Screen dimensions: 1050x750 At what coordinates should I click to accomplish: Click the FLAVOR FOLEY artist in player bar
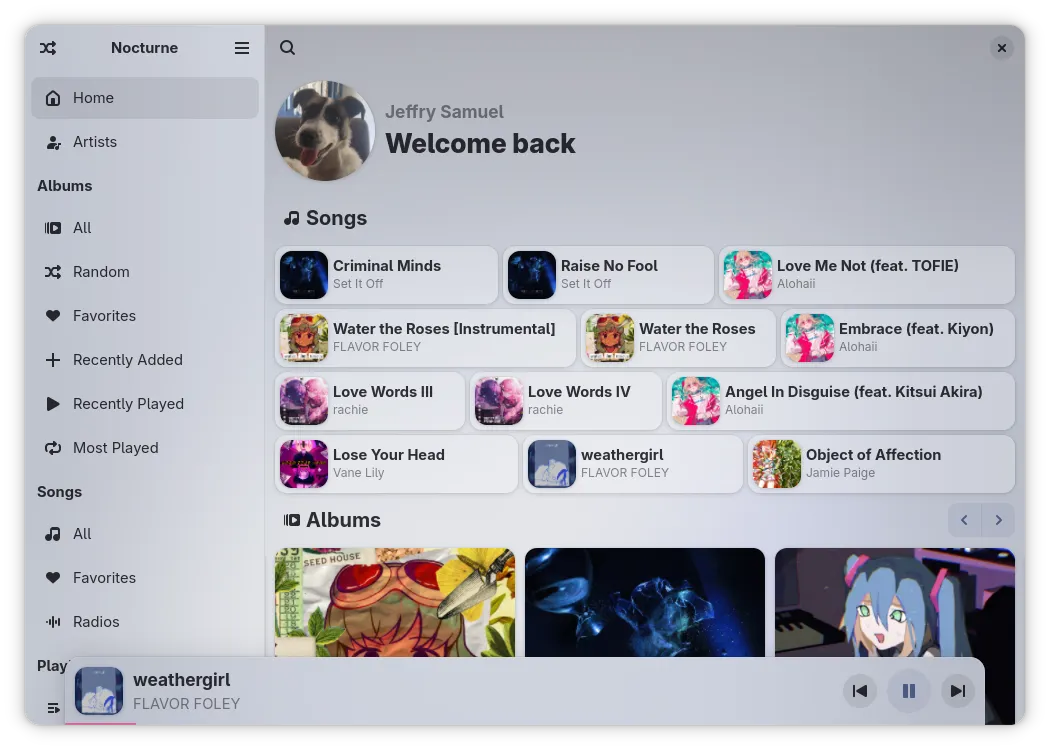tap(186, 704)
